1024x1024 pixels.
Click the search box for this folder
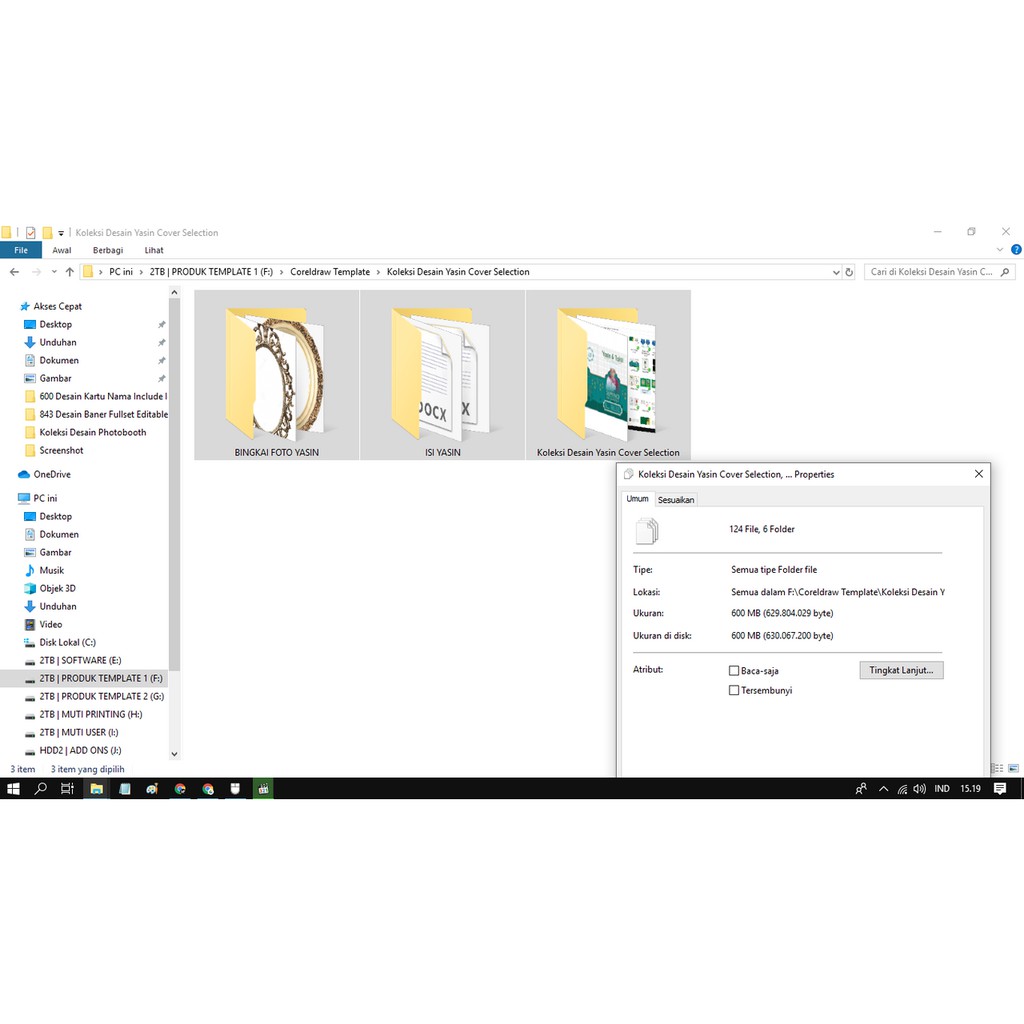(x=932, y=272)
